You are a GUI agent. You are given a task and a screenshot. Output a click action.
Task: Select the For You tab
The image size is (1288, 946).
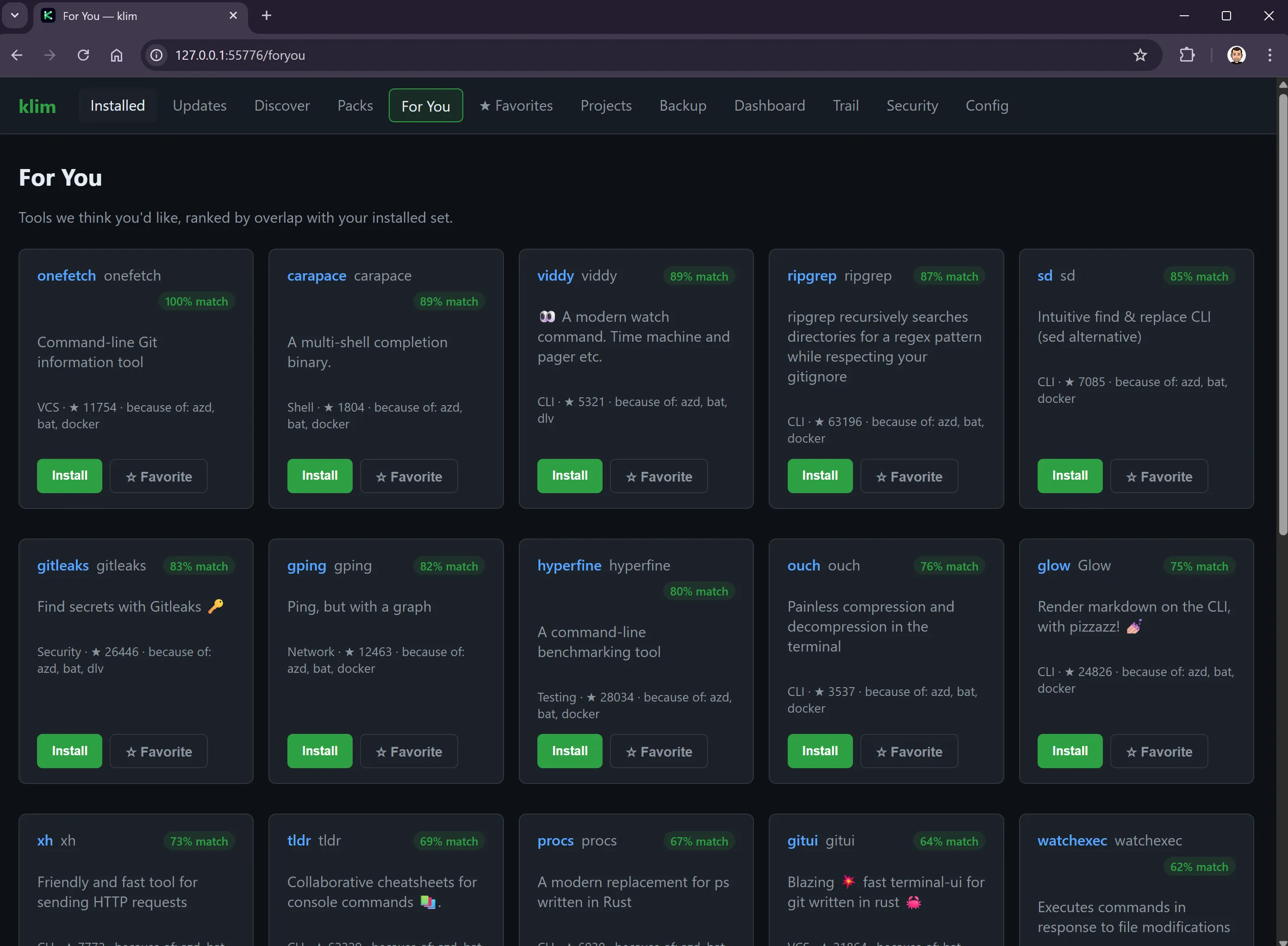(x=426, y=106)
